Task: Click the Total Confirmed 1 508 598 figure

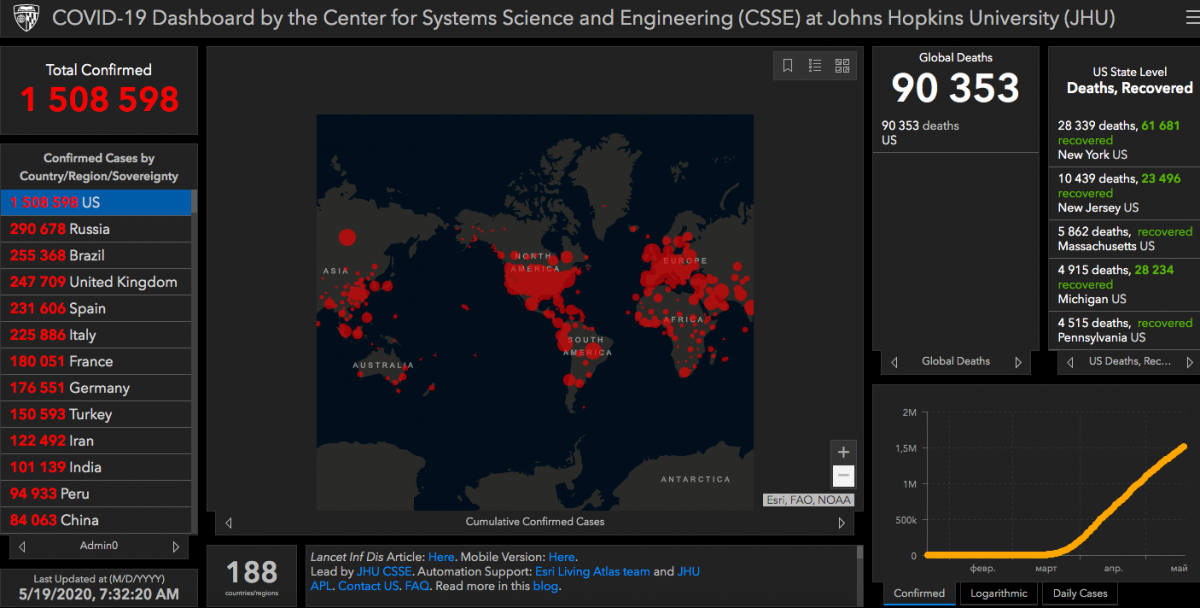Action: 99,99
